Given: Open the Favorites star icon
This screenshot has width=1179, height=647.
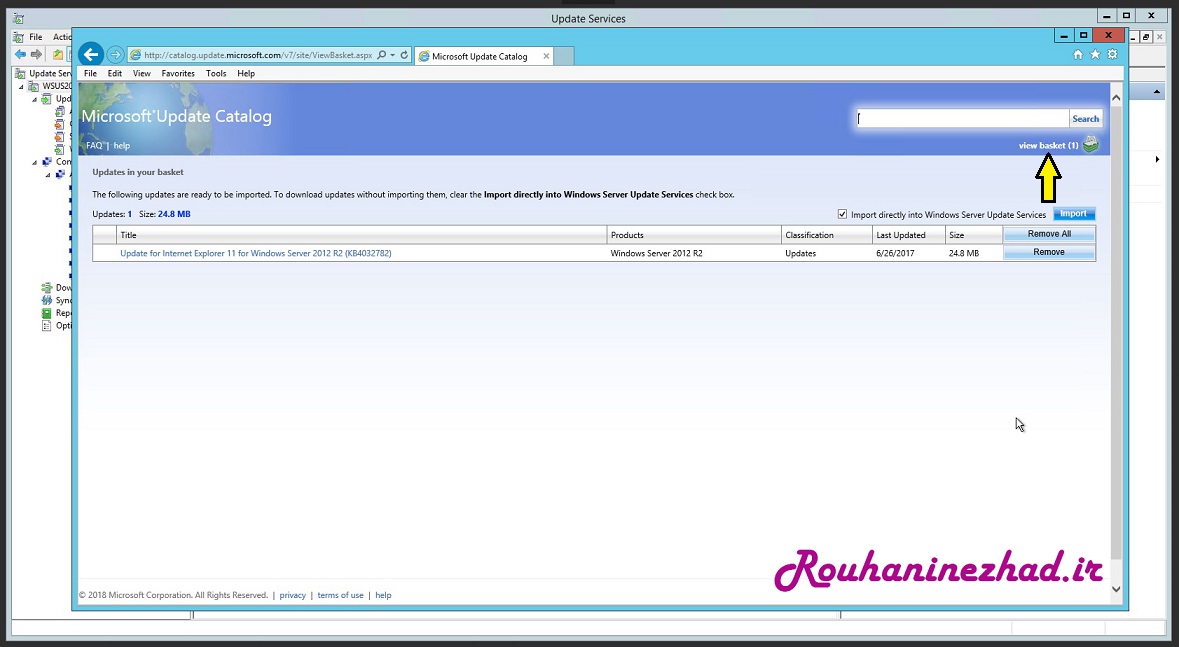Looking at the screenshot, I should [x=1095, y=54].
